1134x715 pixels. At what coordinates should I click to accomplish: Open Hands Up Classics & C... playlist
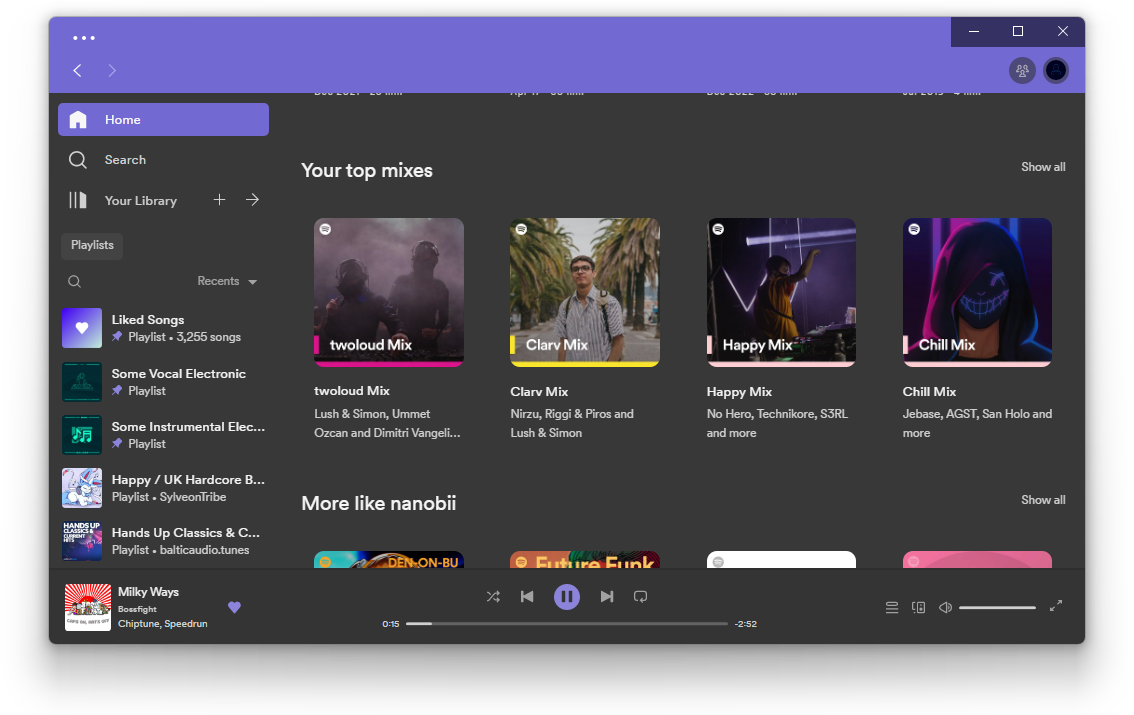(163, 541)
